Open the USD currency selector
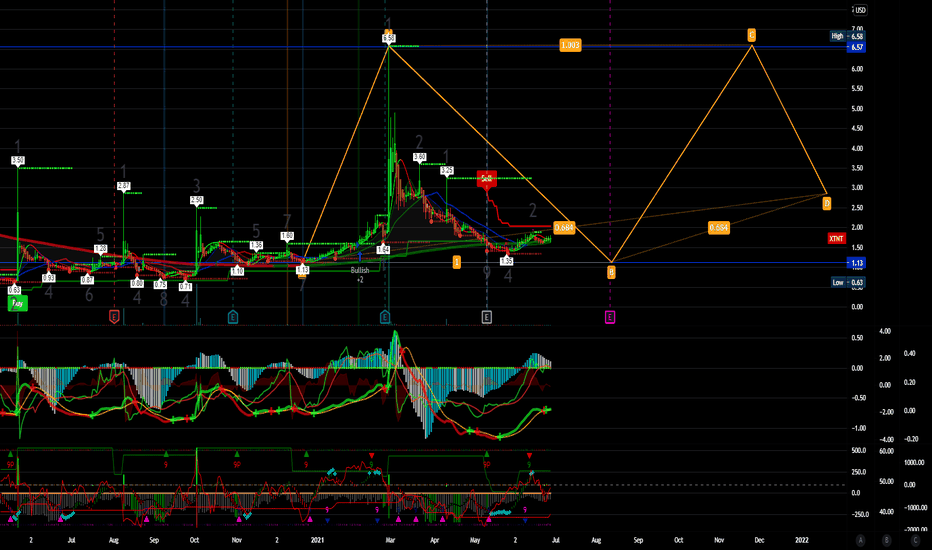This screenshot has height=550, width=932. 860,10
